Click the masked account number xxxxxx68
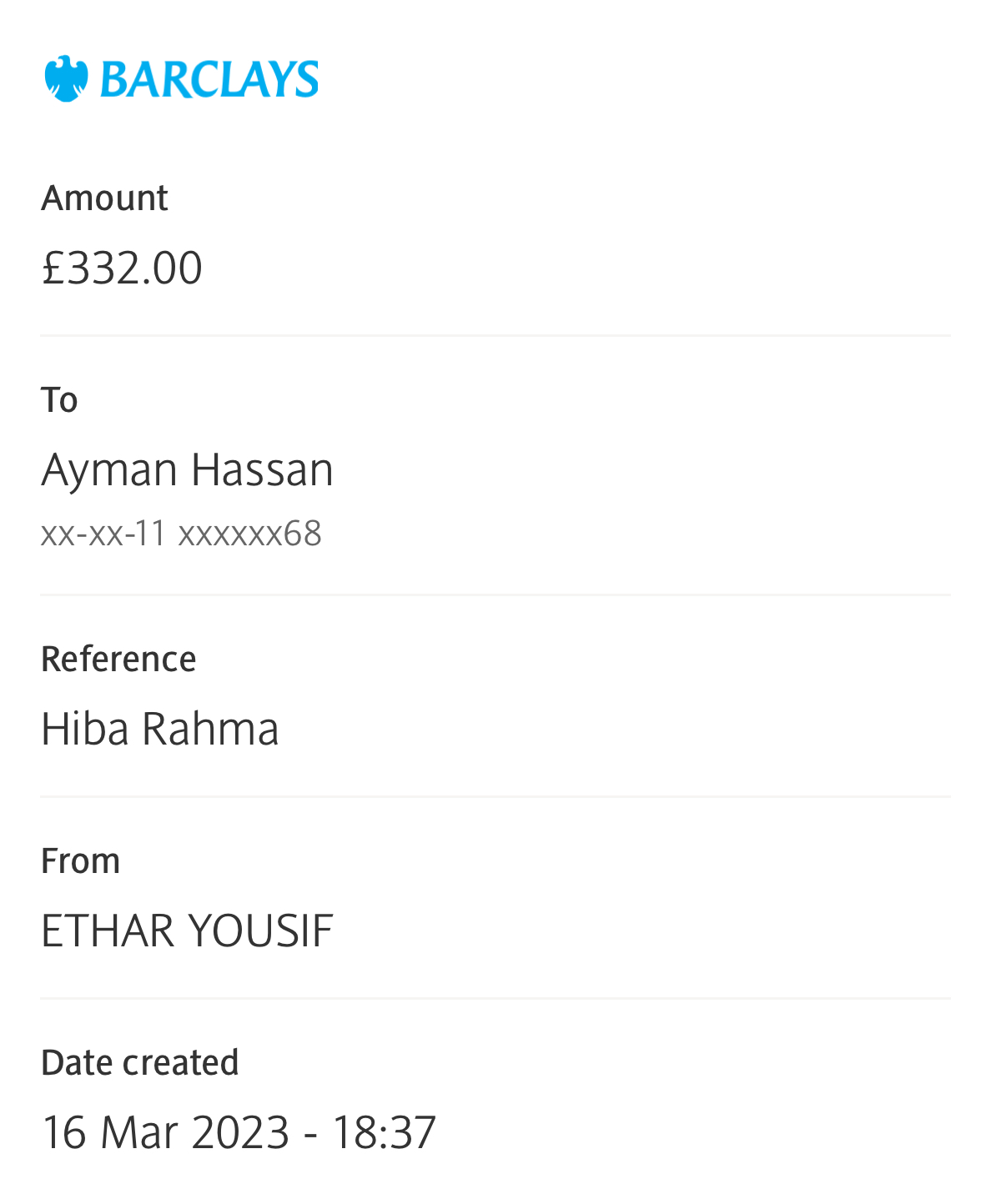The height and width of the screenshot is (1204, 991). [249, 534]
